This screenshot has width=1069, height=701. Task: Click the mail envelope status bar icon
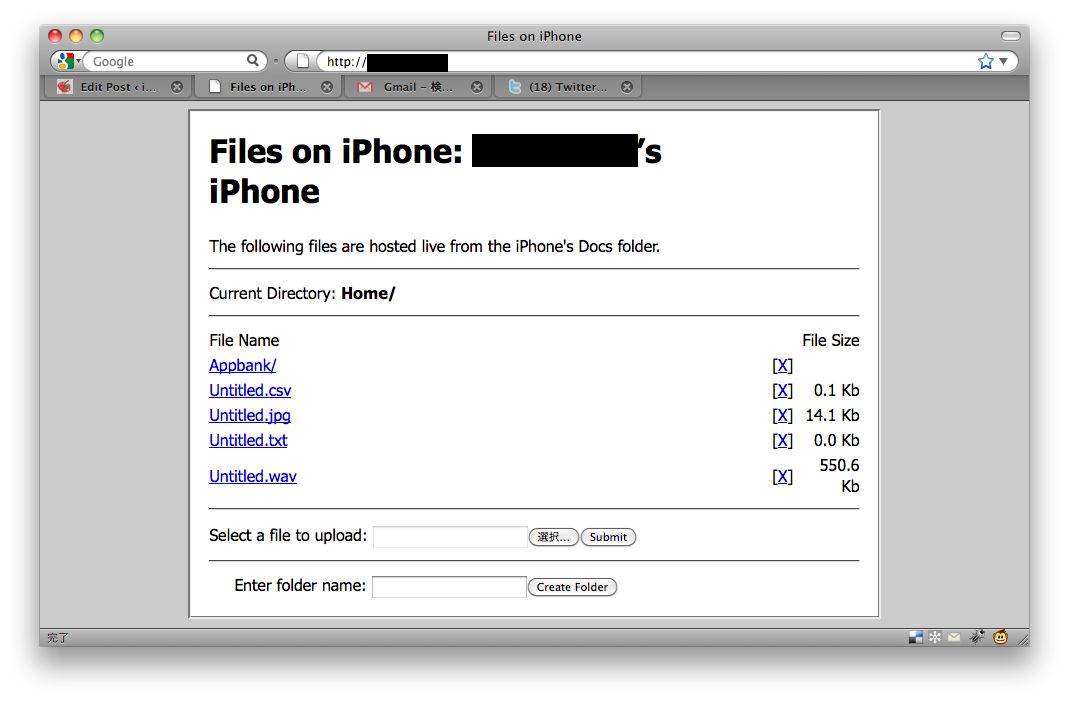(x=954, y=638)
